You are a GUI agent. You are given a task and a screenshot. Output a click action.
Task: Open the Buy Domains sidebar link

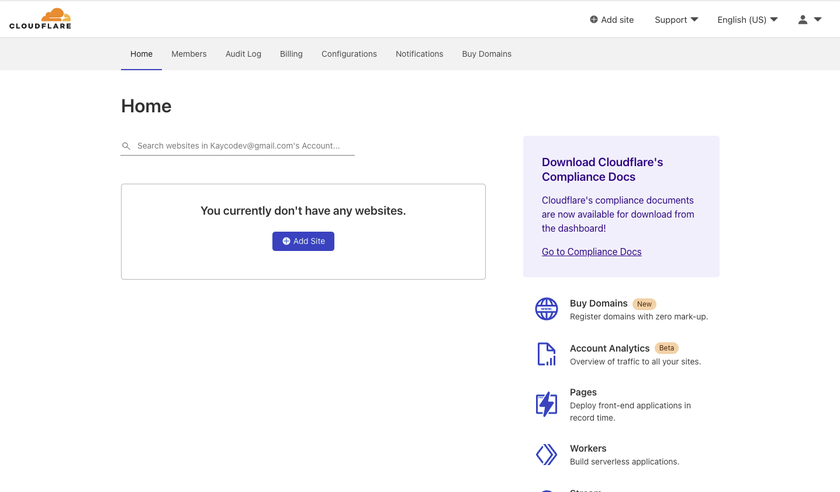click(x=598, y=303)
